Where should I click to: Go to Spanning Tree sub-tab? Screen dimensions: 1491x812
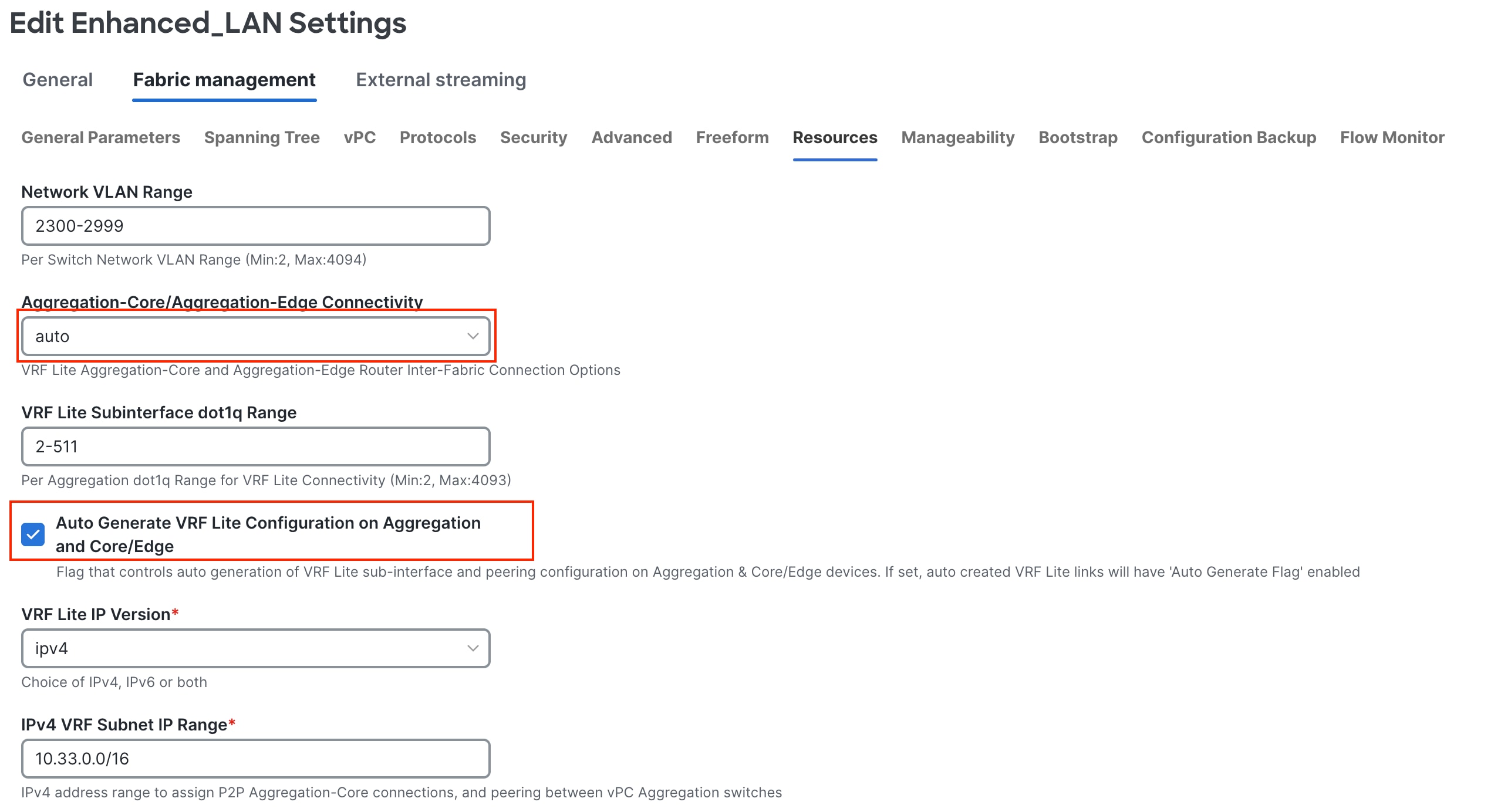tap(262, 137)
